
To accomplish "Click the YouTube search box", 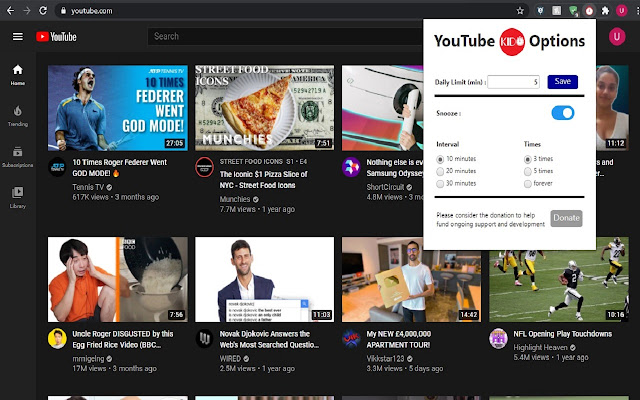I will (285, 36).
